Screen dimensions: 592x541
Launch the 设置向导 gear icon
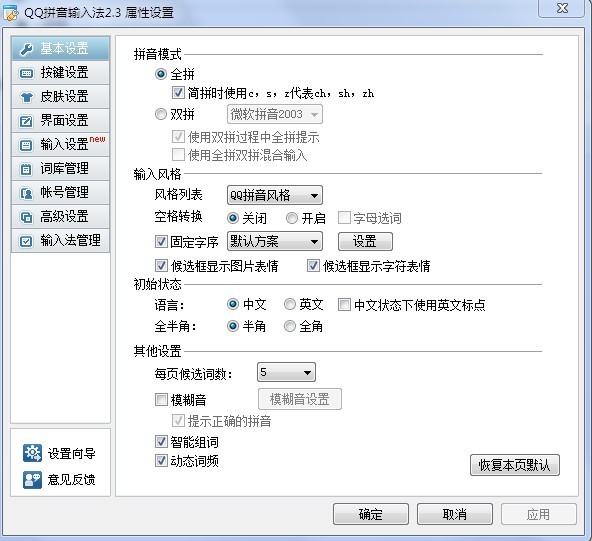tap(32, 453)
